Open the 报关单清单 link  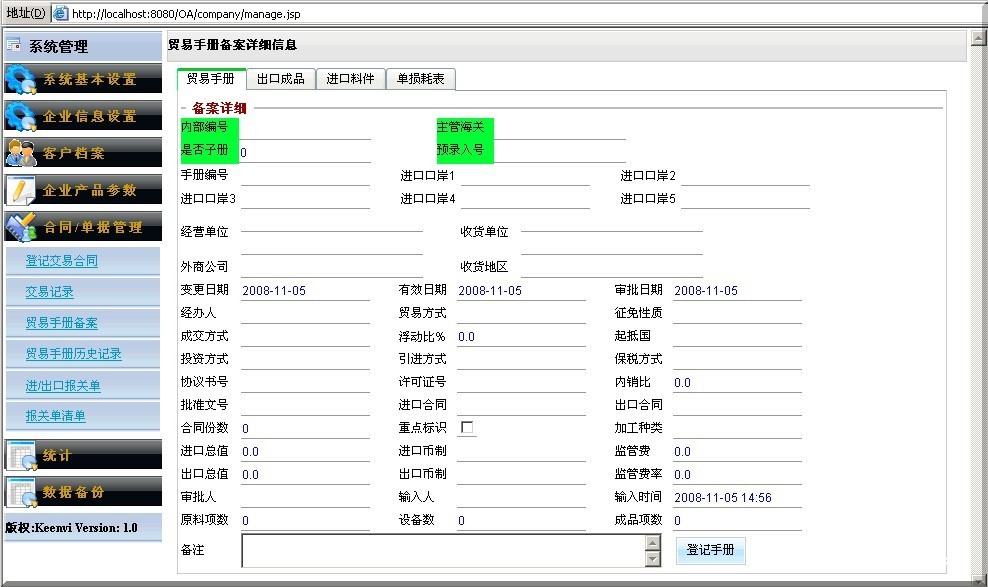click(56, 416)
